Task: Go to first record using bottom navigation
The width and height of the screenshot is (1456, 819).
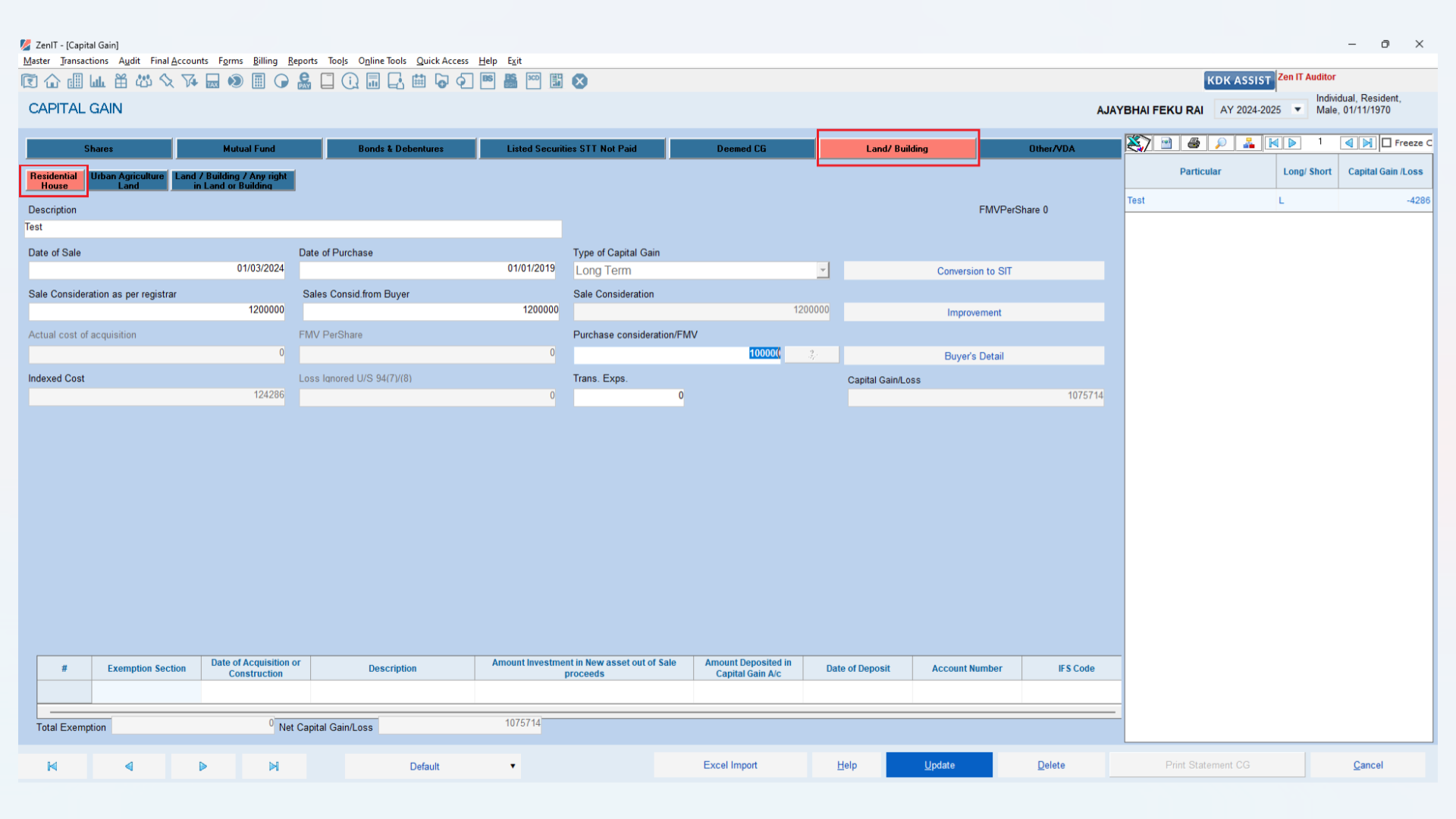Action: tap(52, 766)
